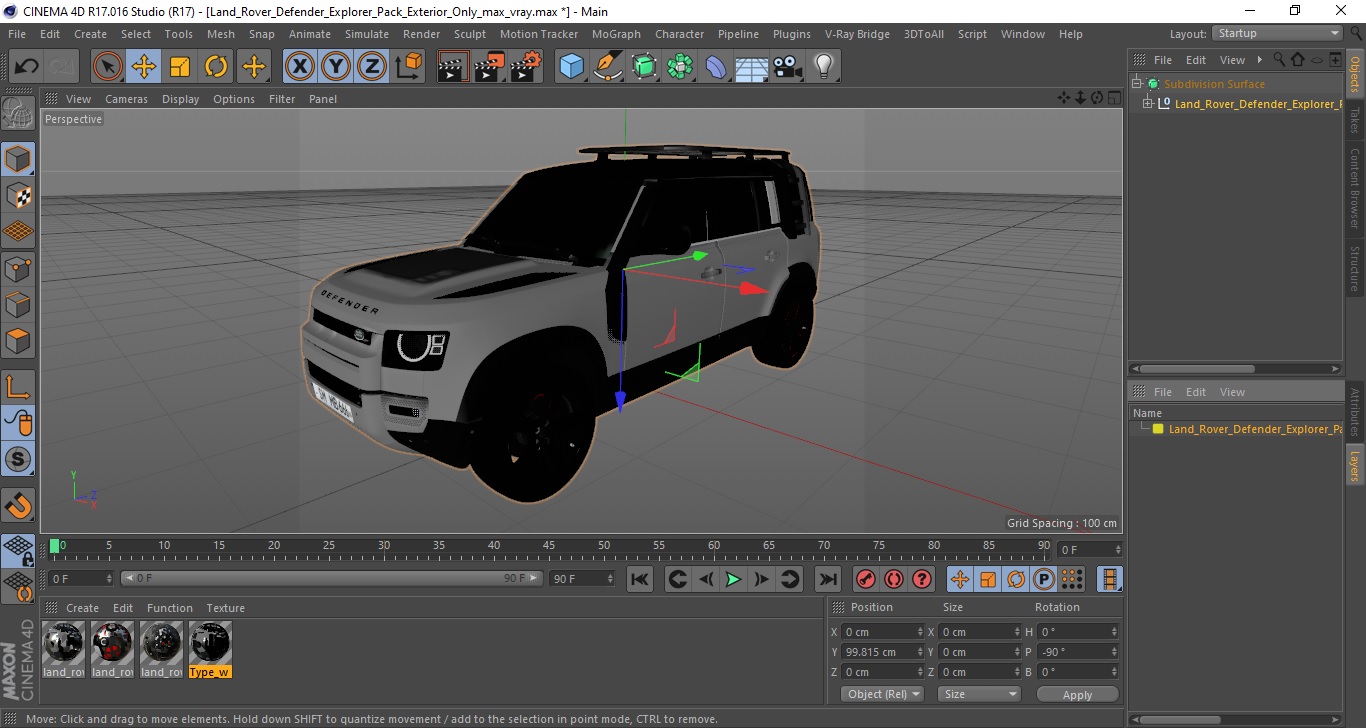Click the Undo arrow icon

[27, 67]
